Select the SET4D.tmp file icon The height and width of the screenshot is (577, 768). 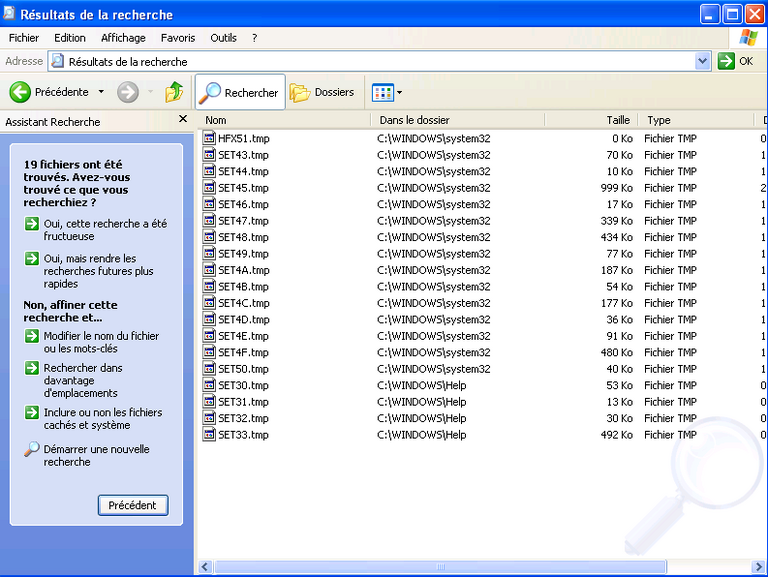209,319
